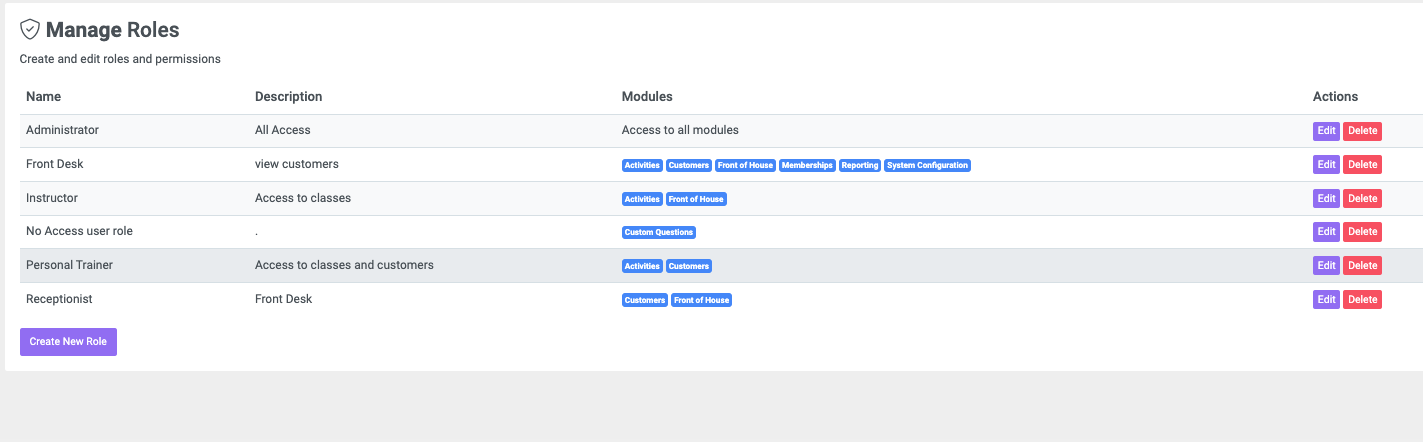Click Front of House tag in Front Desk row
Viewport: 1423px width, 442px height.
[x=744, y=165]
